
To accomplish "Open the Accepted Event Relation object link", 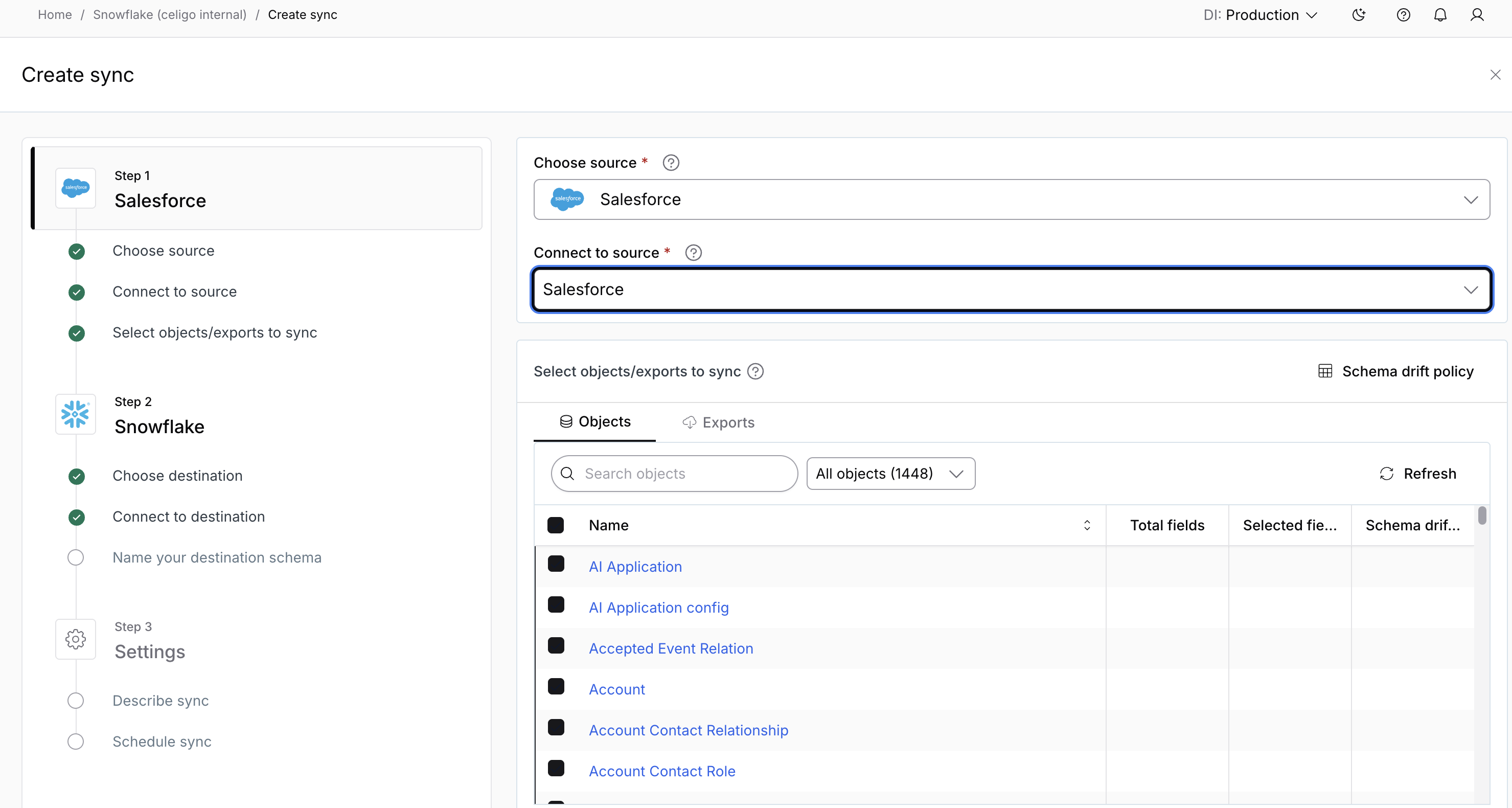I will pos(671,649).
